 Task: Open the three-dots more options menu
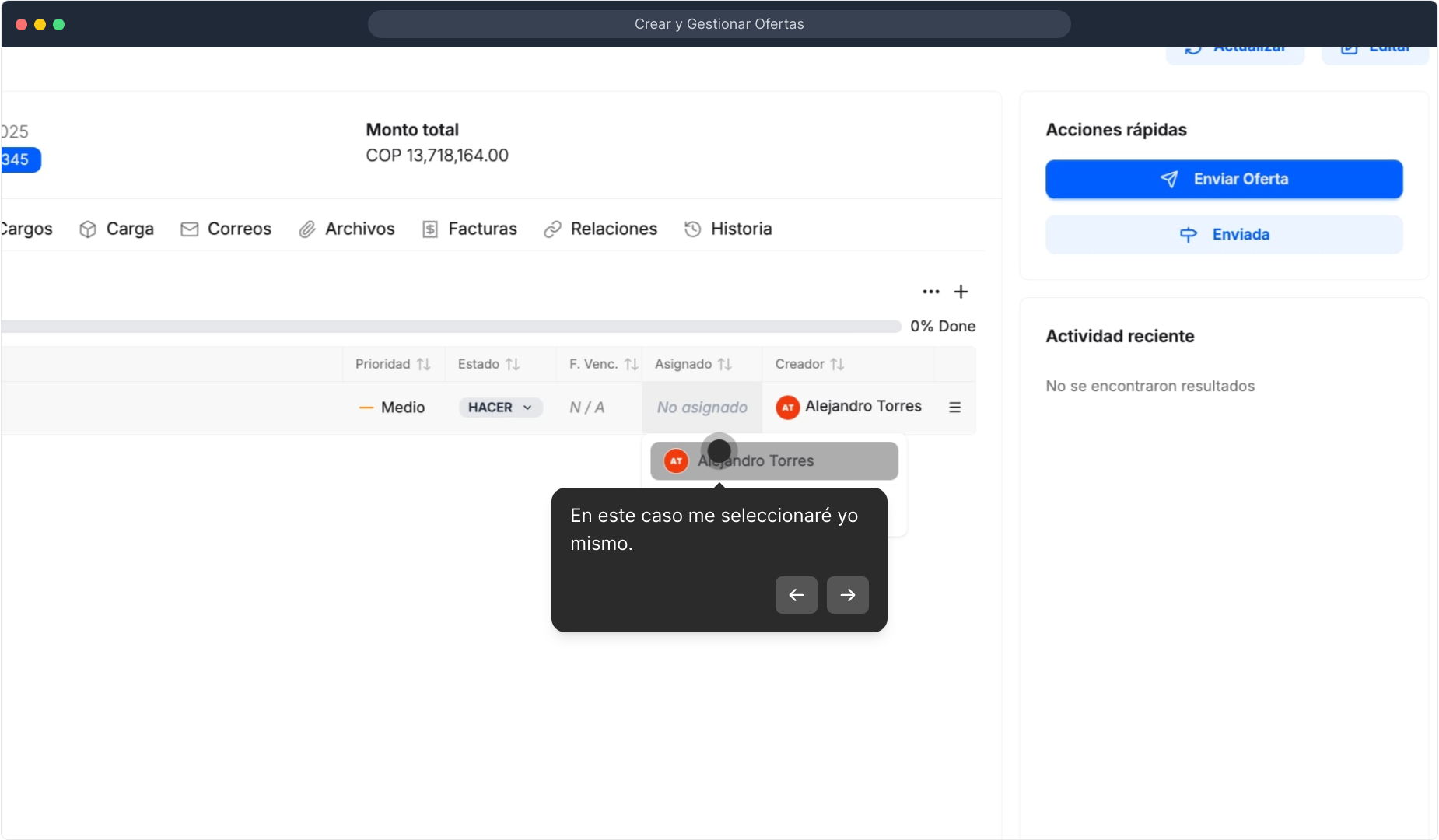pyautogui.click(x=930, y=292)
